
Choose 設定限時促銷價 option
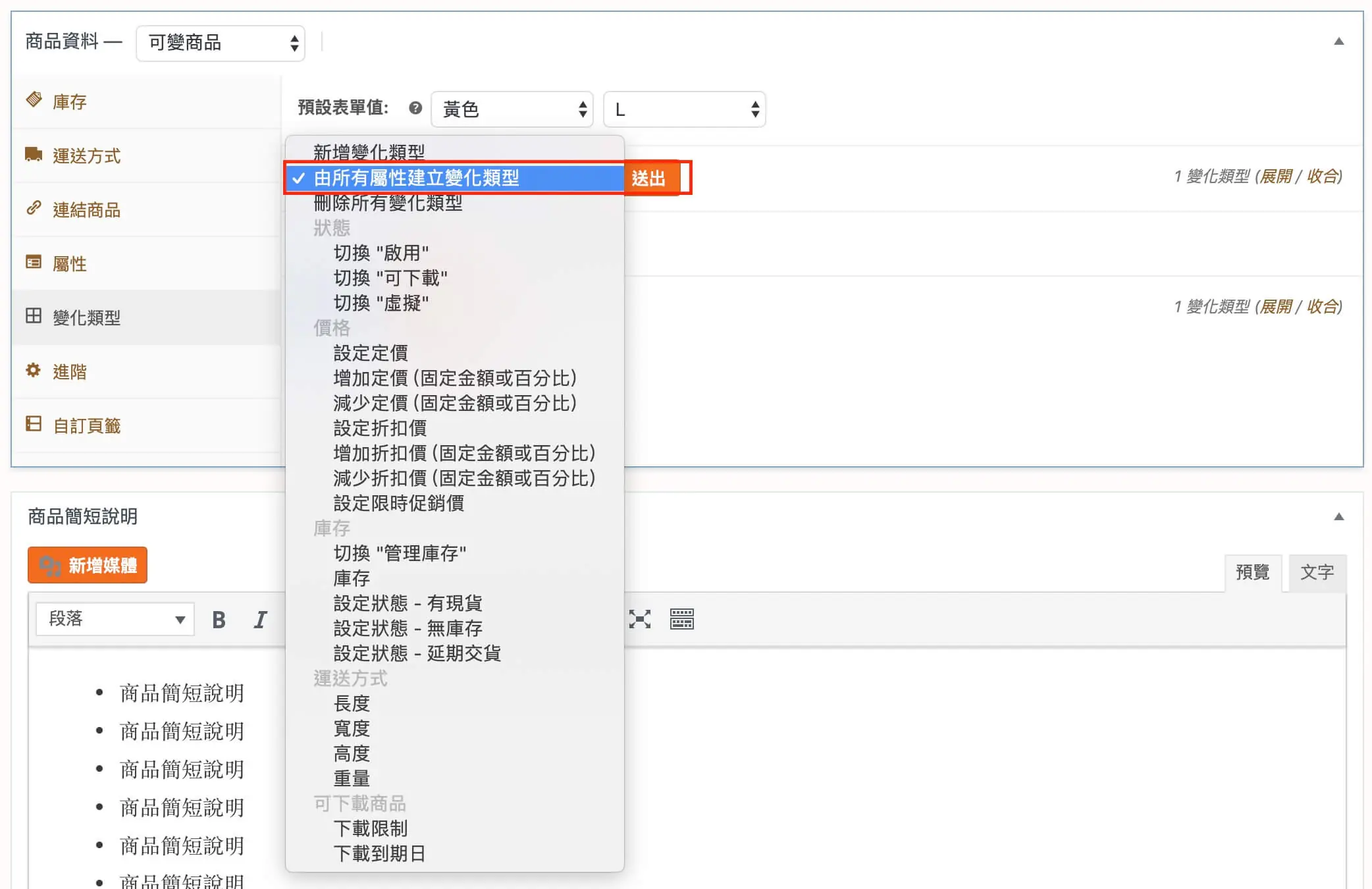pos(454,503)
